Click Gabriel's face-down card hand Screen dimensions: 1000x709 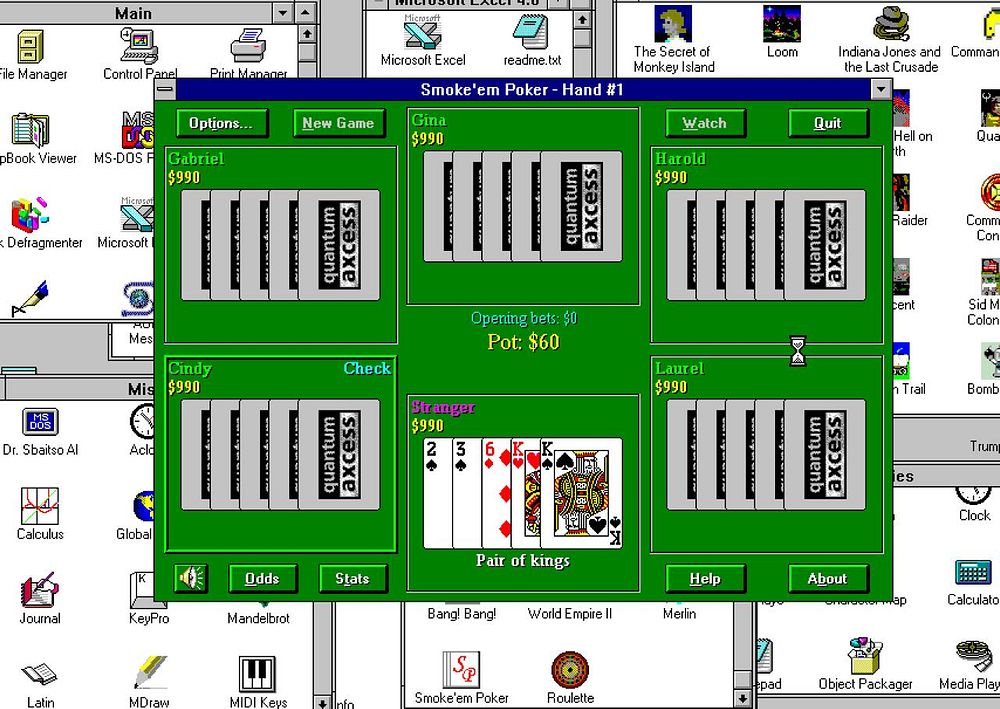coord(281,245)
